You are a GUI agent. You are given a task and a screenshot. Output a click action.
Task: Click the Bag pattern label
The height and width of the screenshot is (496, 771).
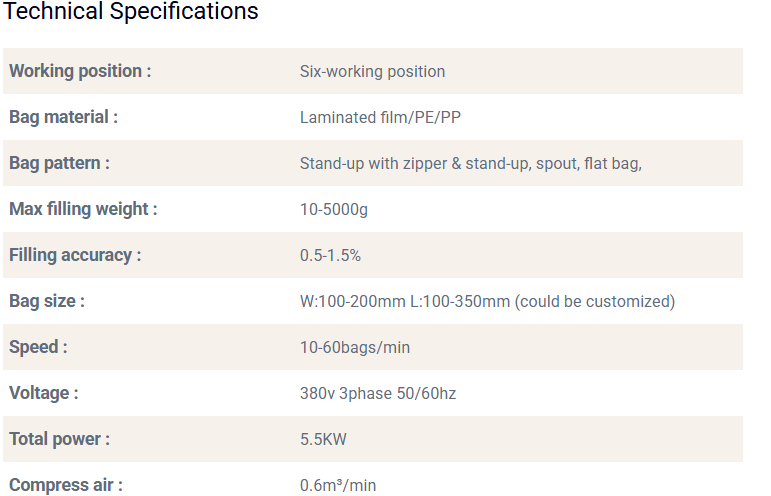pyautogui.click(x=59, y=163)
